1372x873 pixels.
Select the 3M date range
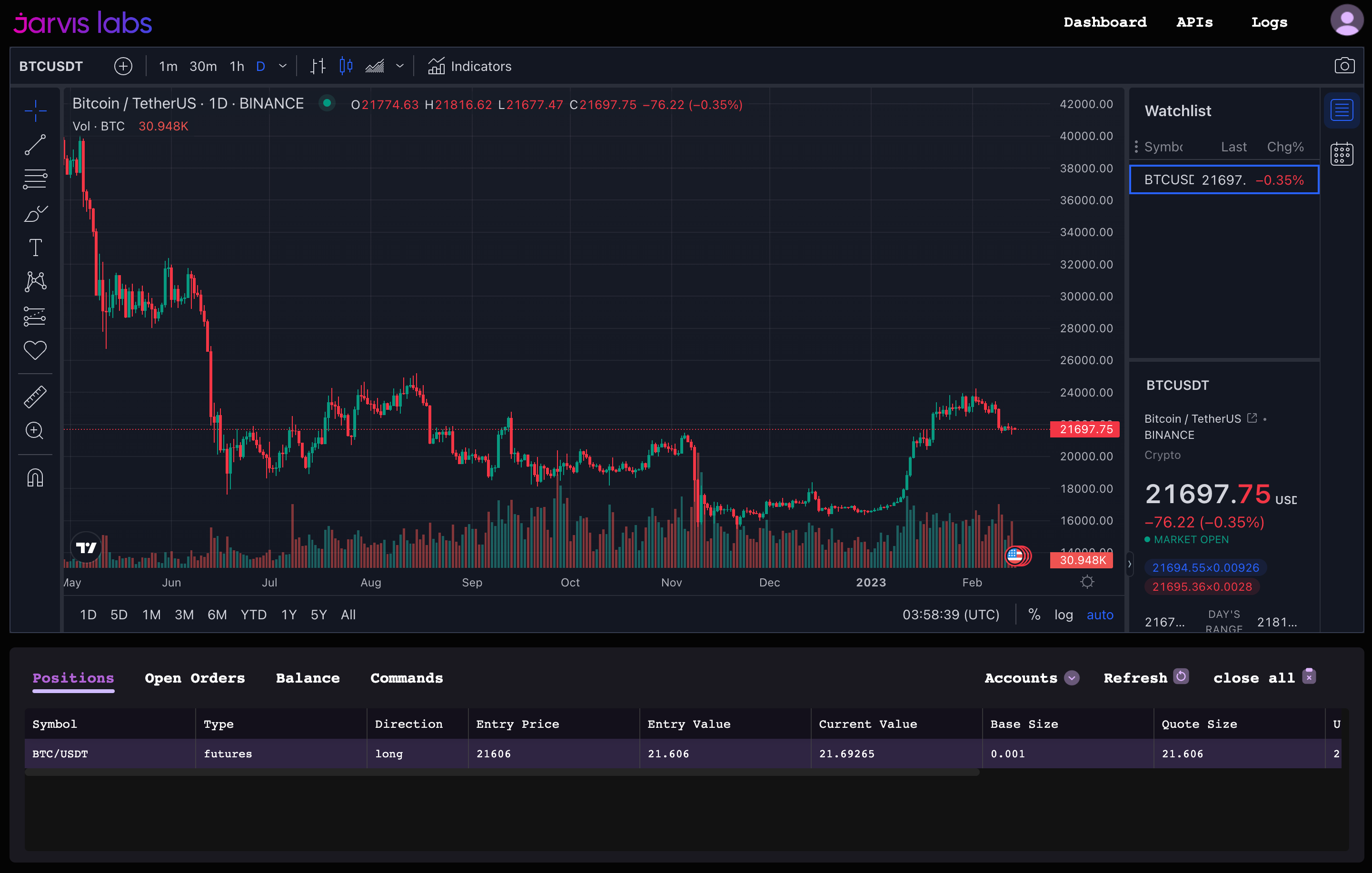tap(184, 615)
